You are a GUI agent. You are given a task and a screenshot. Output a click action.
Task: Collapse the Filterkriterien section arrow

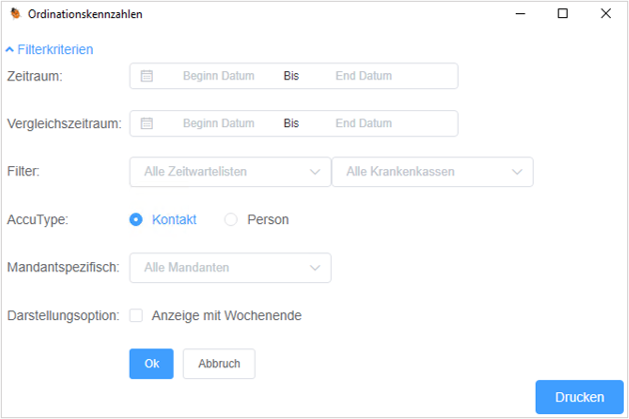click(x=10, y=50)
